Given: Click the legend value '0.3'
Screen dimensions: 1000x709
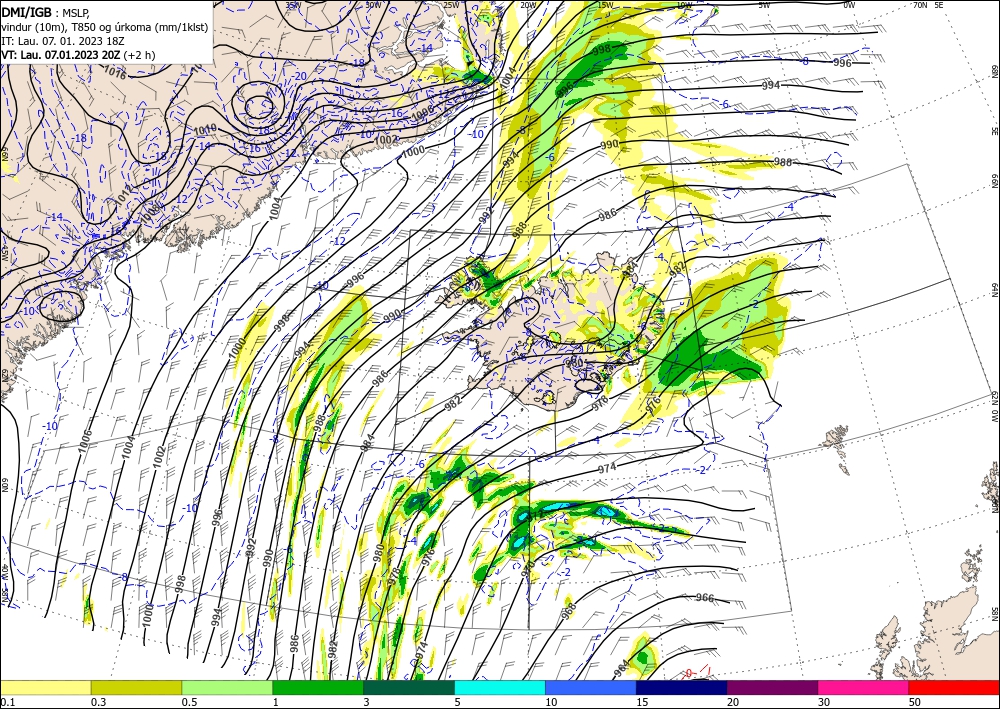Looking at the screenshot, I should [98, 702].
